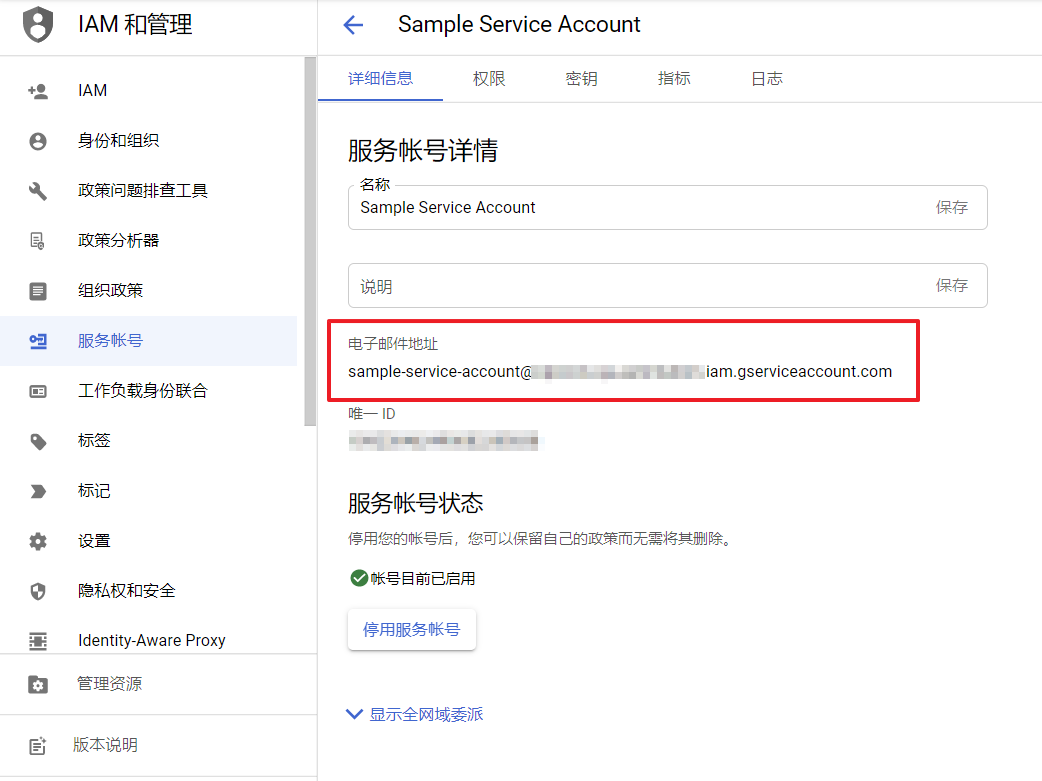Open IAM via its add-person icon
The width and height of the screenshot is (1042, 781).
pyautogui.click(x=38, y=91)
